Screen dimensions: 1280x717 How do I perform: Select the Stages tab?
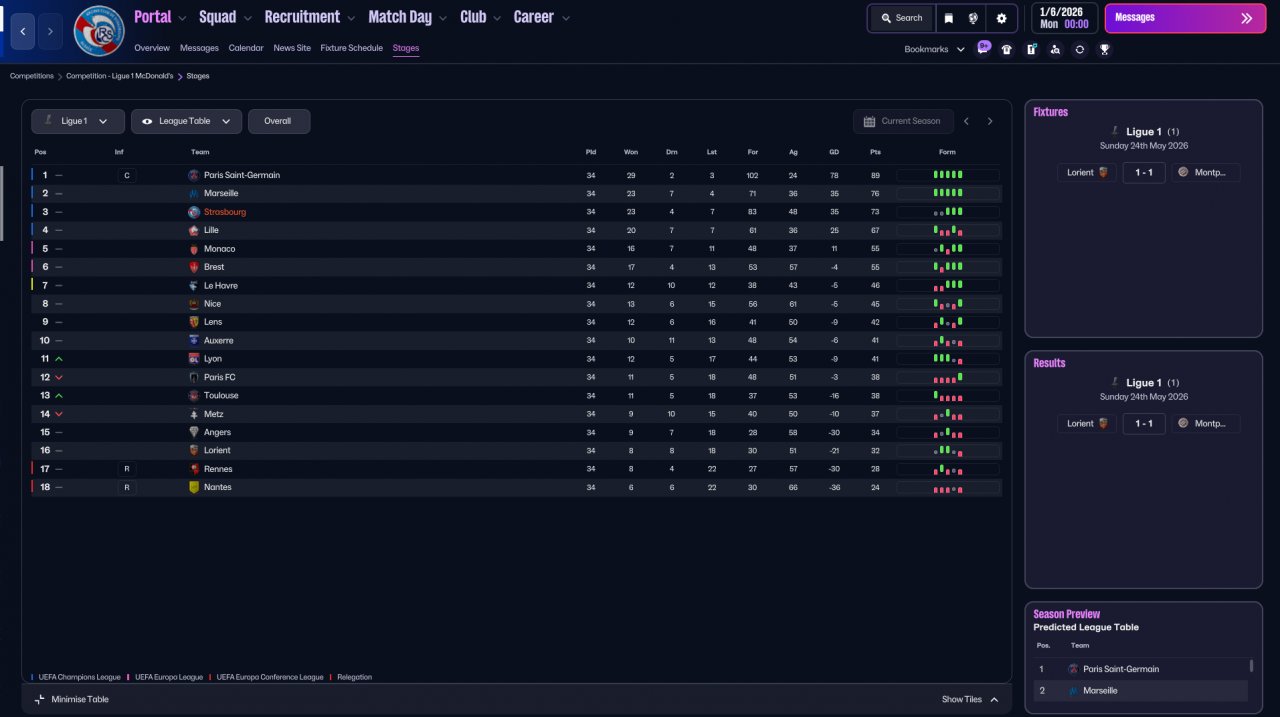pyautogui.click(x=406, y=48)
